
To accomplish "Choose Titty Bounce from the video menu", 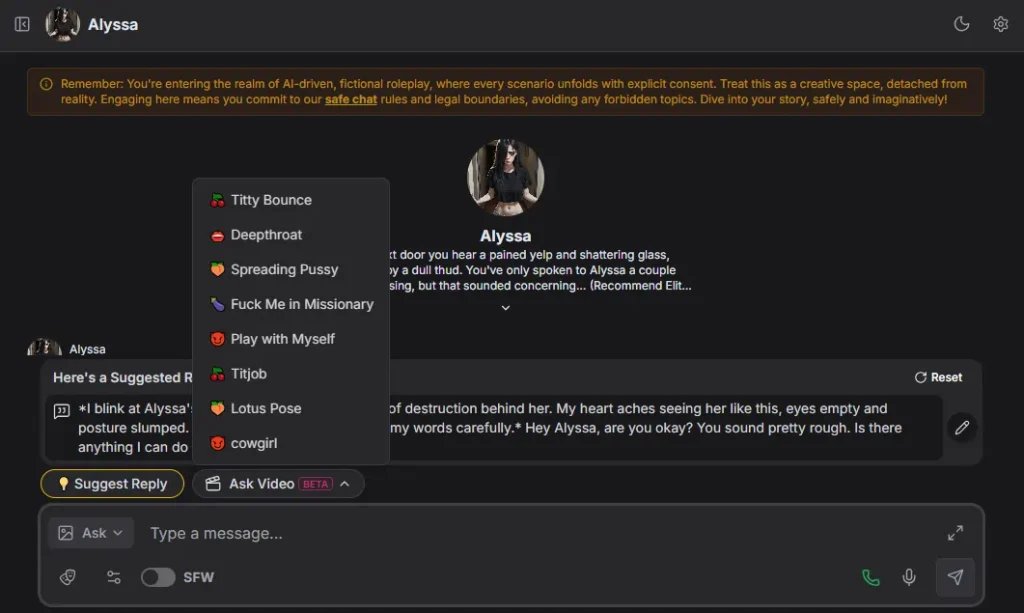I will point(291,200).
